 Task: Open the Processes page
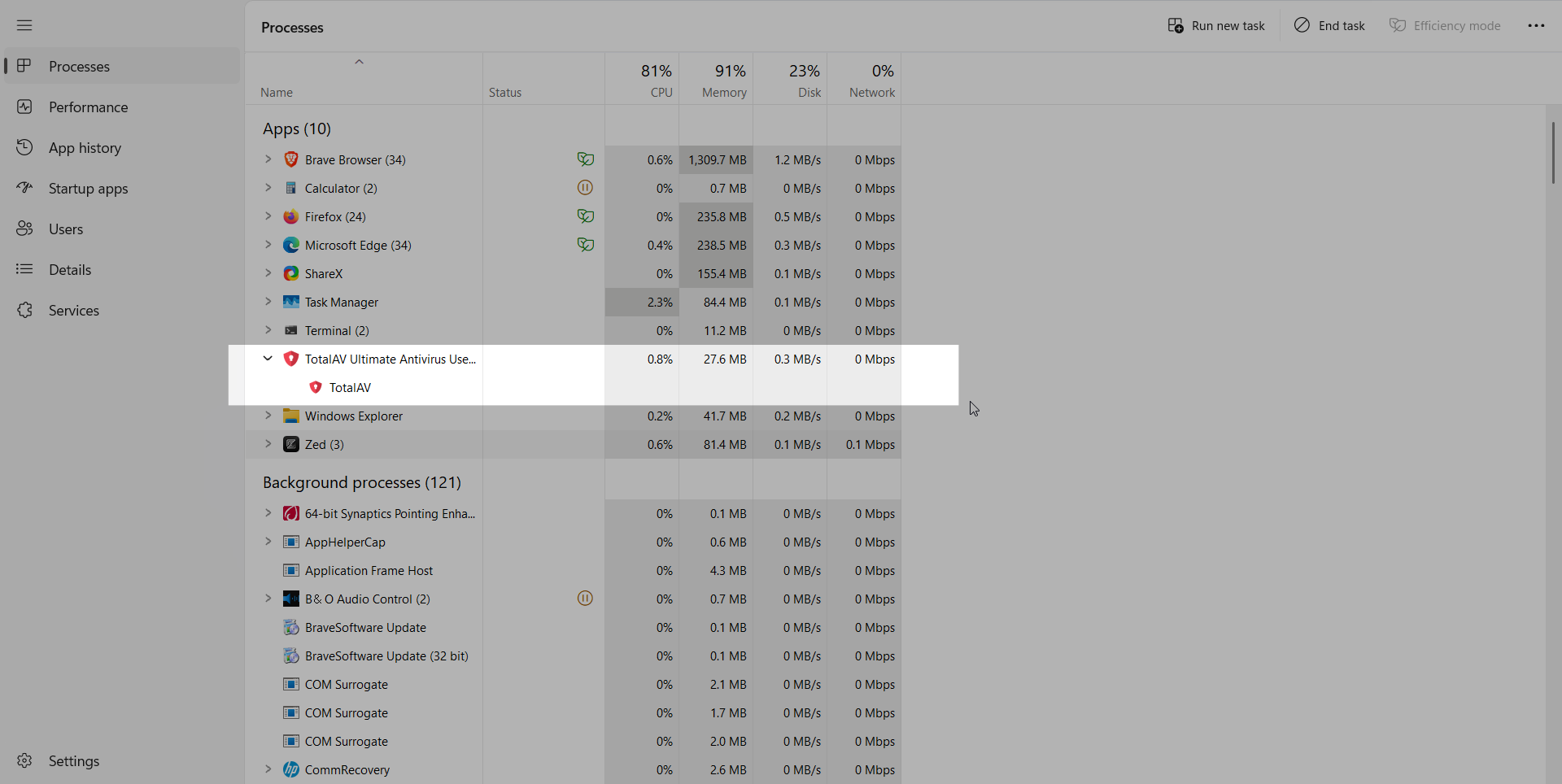point(122,66)
